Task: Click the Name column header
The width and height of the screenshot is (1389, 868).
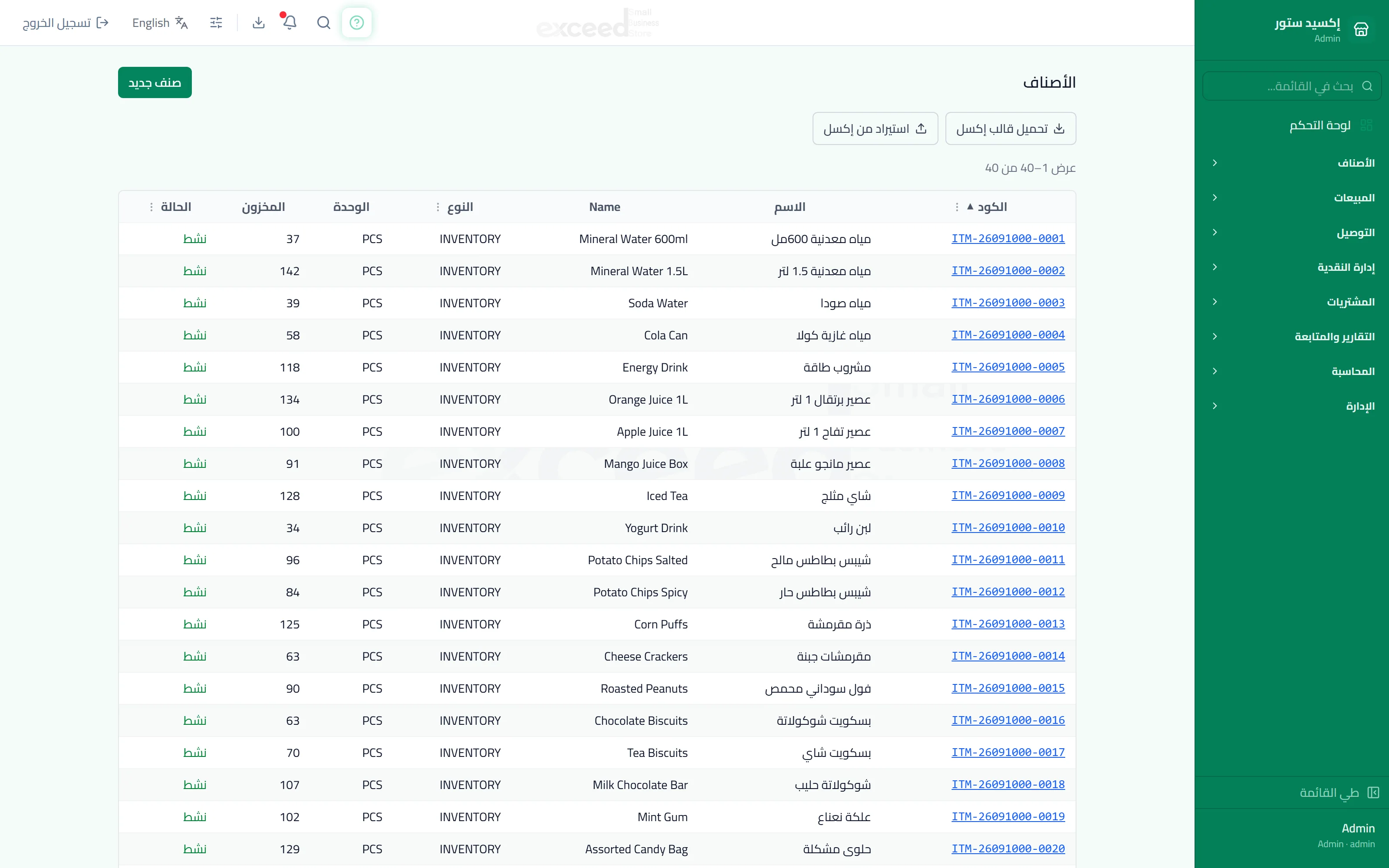Action: tap(604, 207)
